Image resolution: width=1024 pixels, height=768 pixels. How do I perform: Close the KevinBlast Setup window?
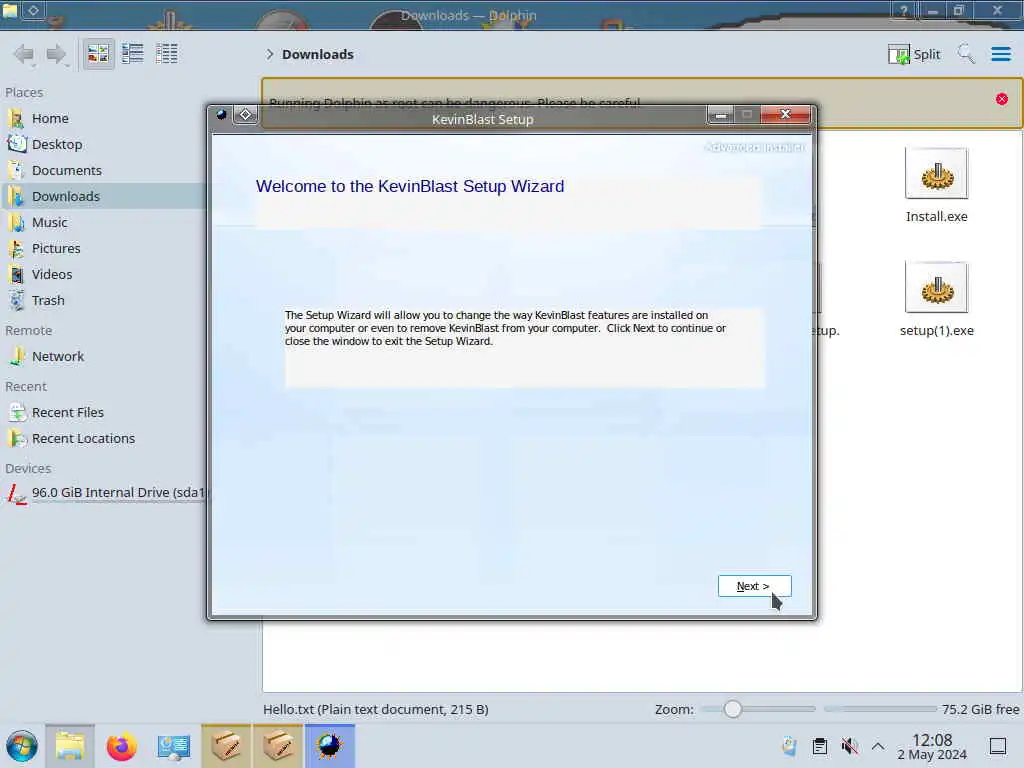pyautogui.click(x=785, y=114)
